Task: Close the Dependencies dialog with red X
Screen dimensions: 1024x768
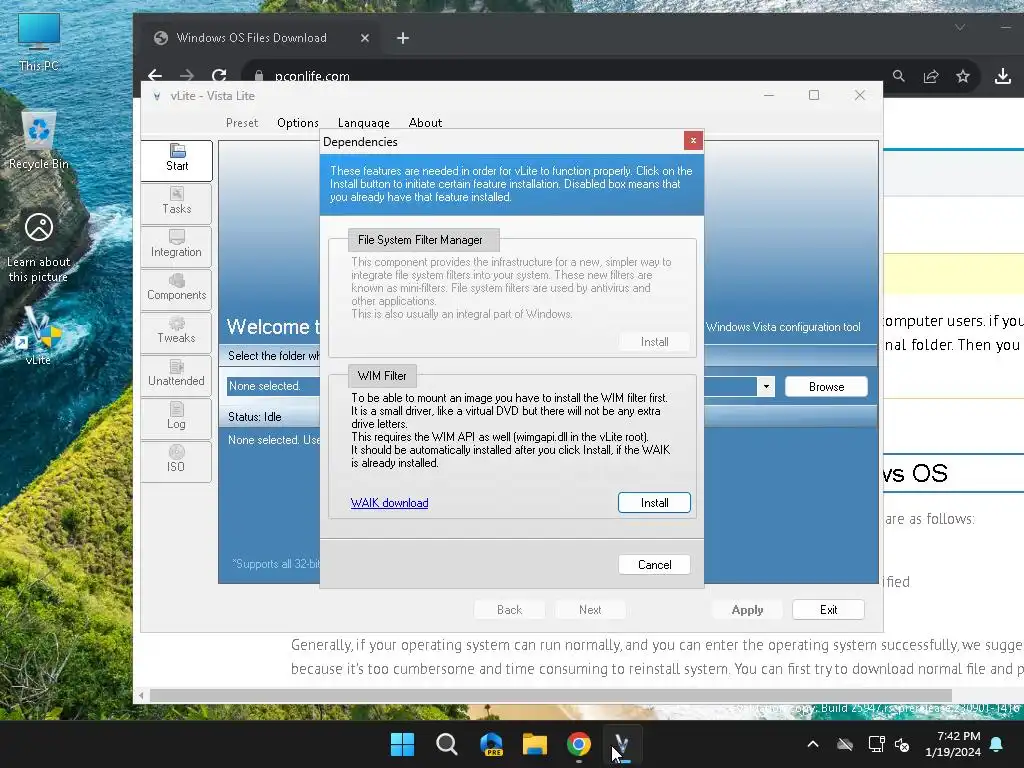Action: (693, 140)
